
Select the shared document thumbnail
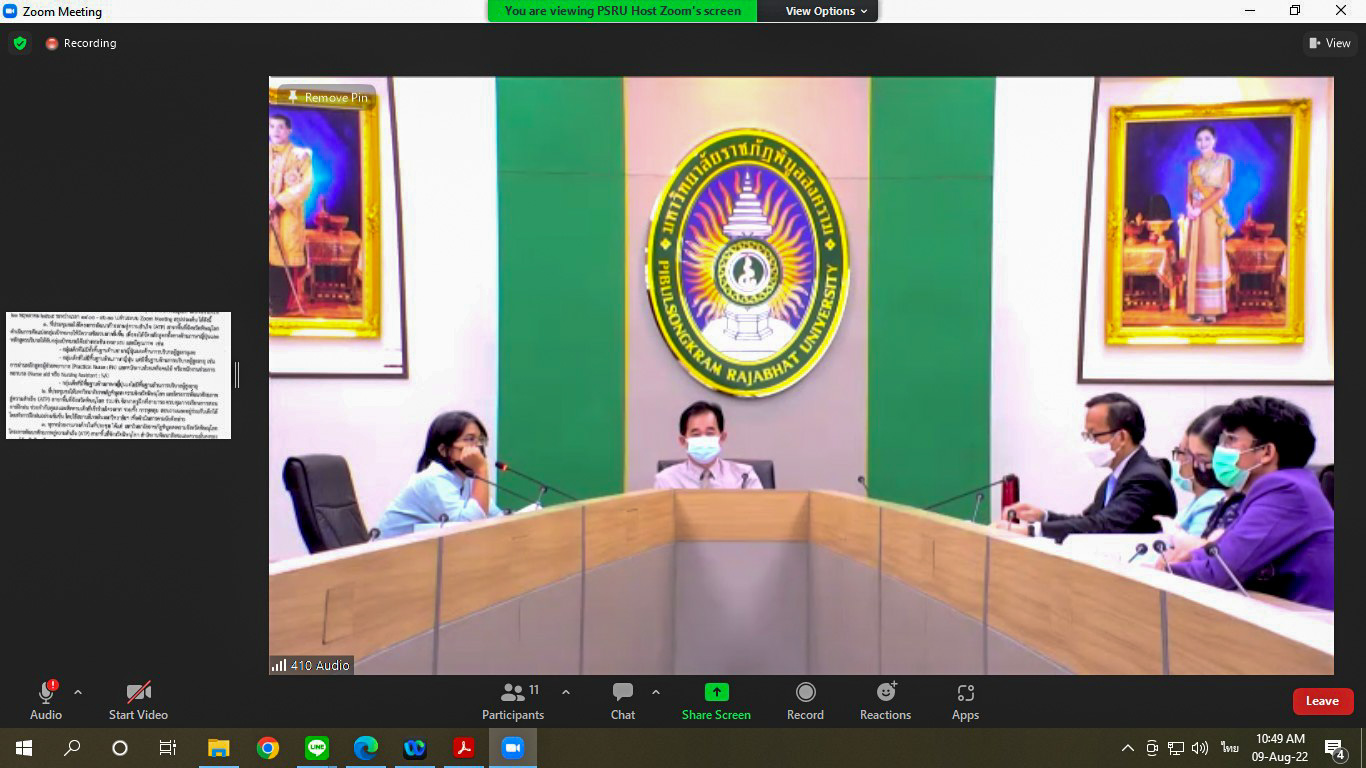click(x=118, y=375)
